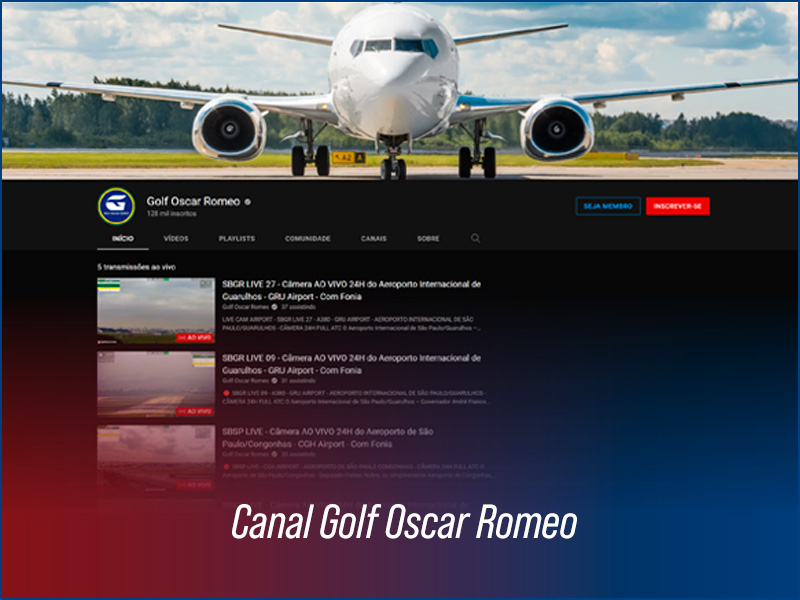
Task: Click the '5 transmissões ao vivo' section heading
Action: point(136,267)
